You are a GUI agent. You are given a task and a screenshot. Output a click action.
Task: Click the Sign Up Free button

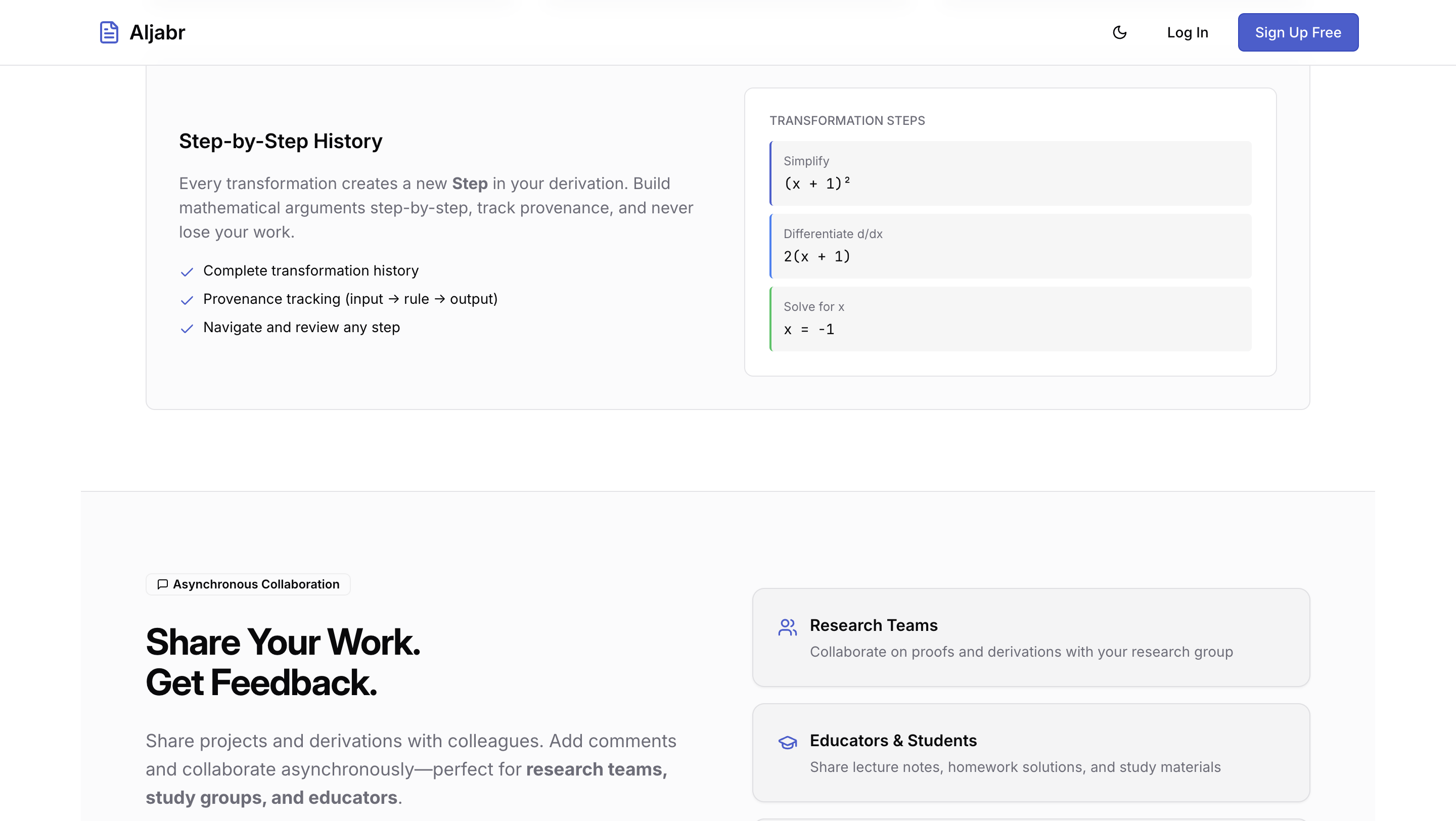[x=1298, y=32]
